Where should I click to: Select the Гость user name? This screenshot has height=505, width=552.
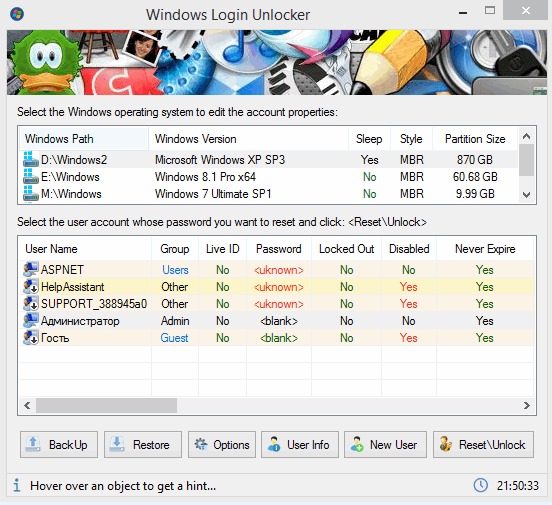[x=55, y=338]
